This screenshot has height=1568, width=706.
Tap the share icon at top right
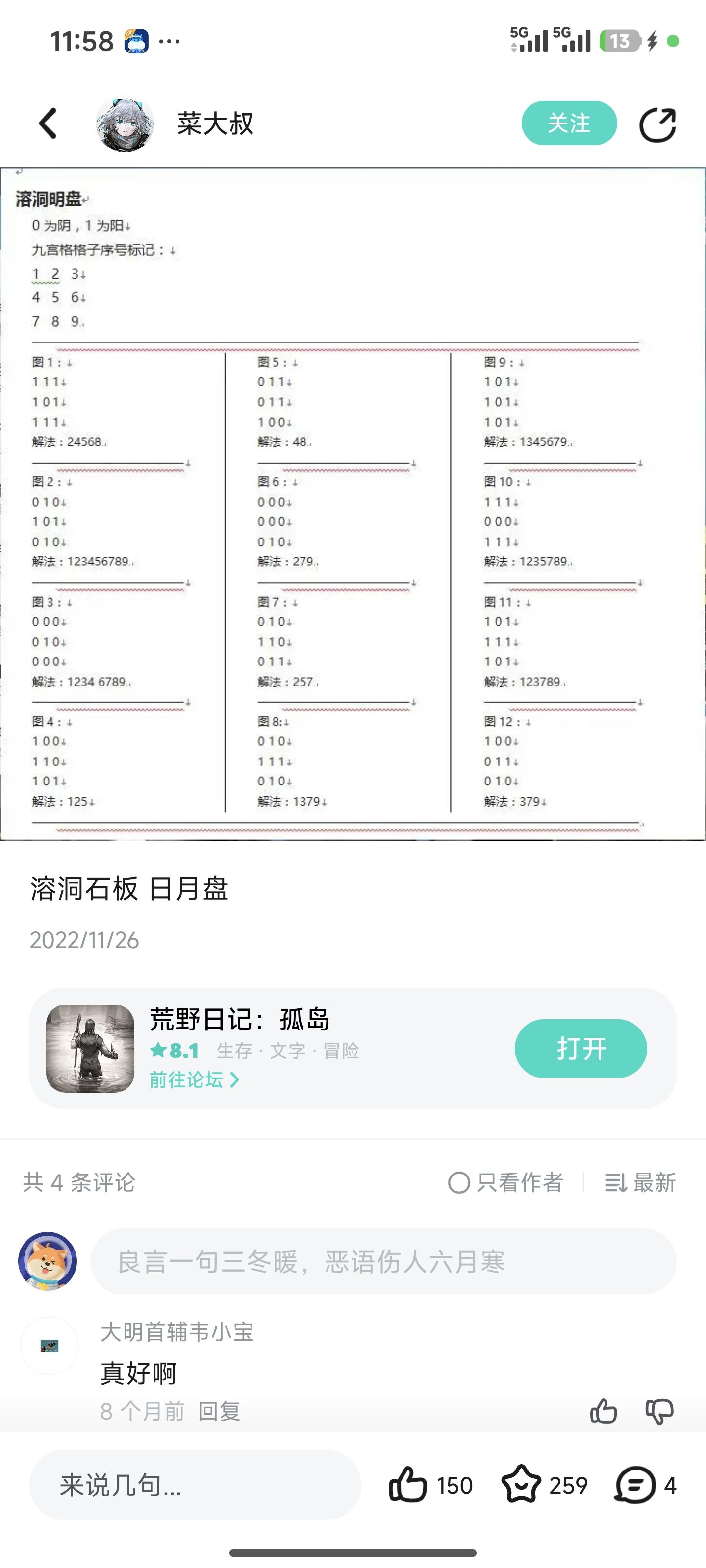coord(659,123)
